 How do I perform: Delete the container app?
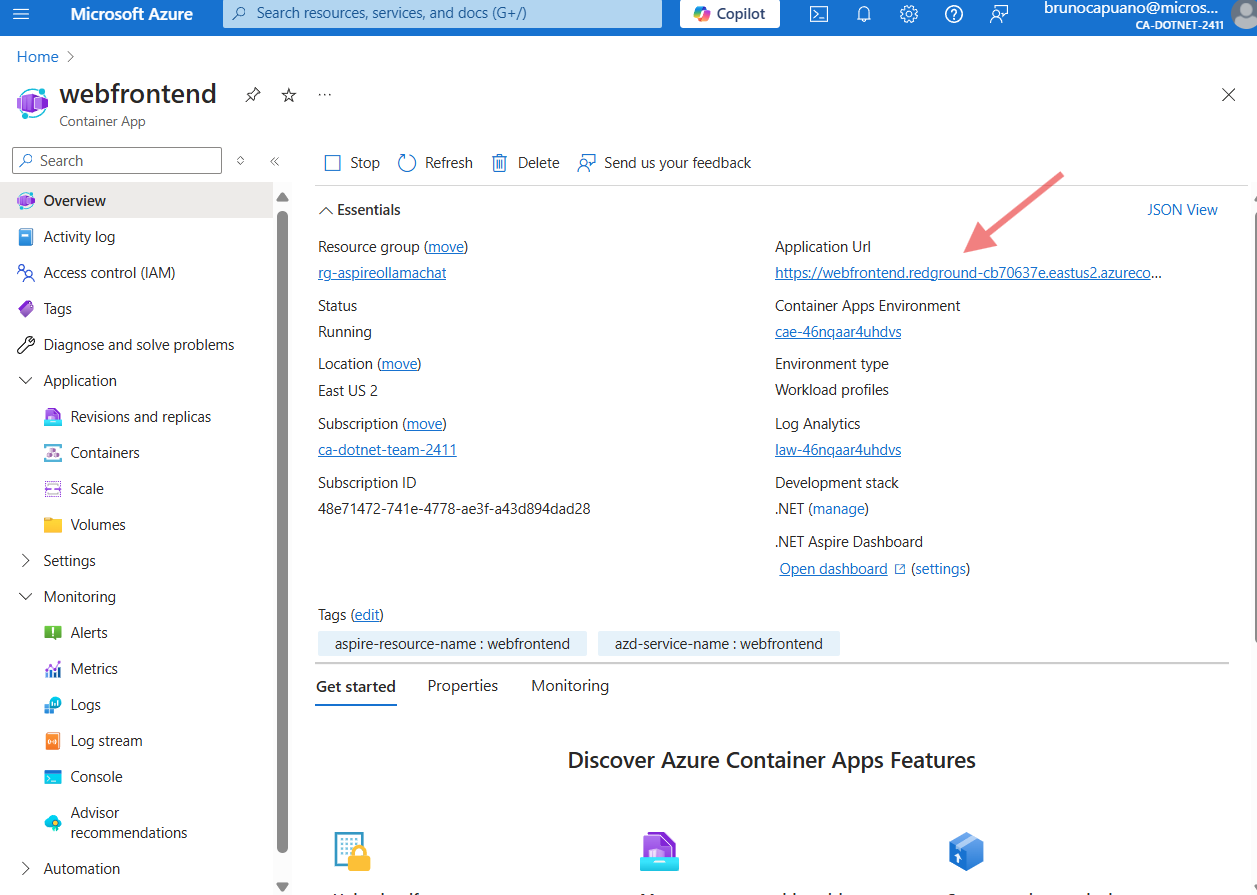[x=525, y=163]
